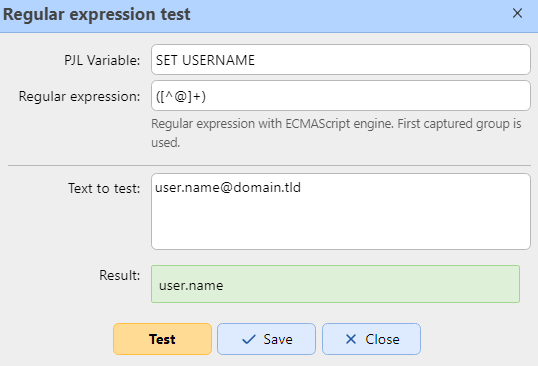Image resolution: width=538 pixels, height=366 pixels.
Task: Select the green Result output box
Action: pyautogui.click(x=336, y=284)
